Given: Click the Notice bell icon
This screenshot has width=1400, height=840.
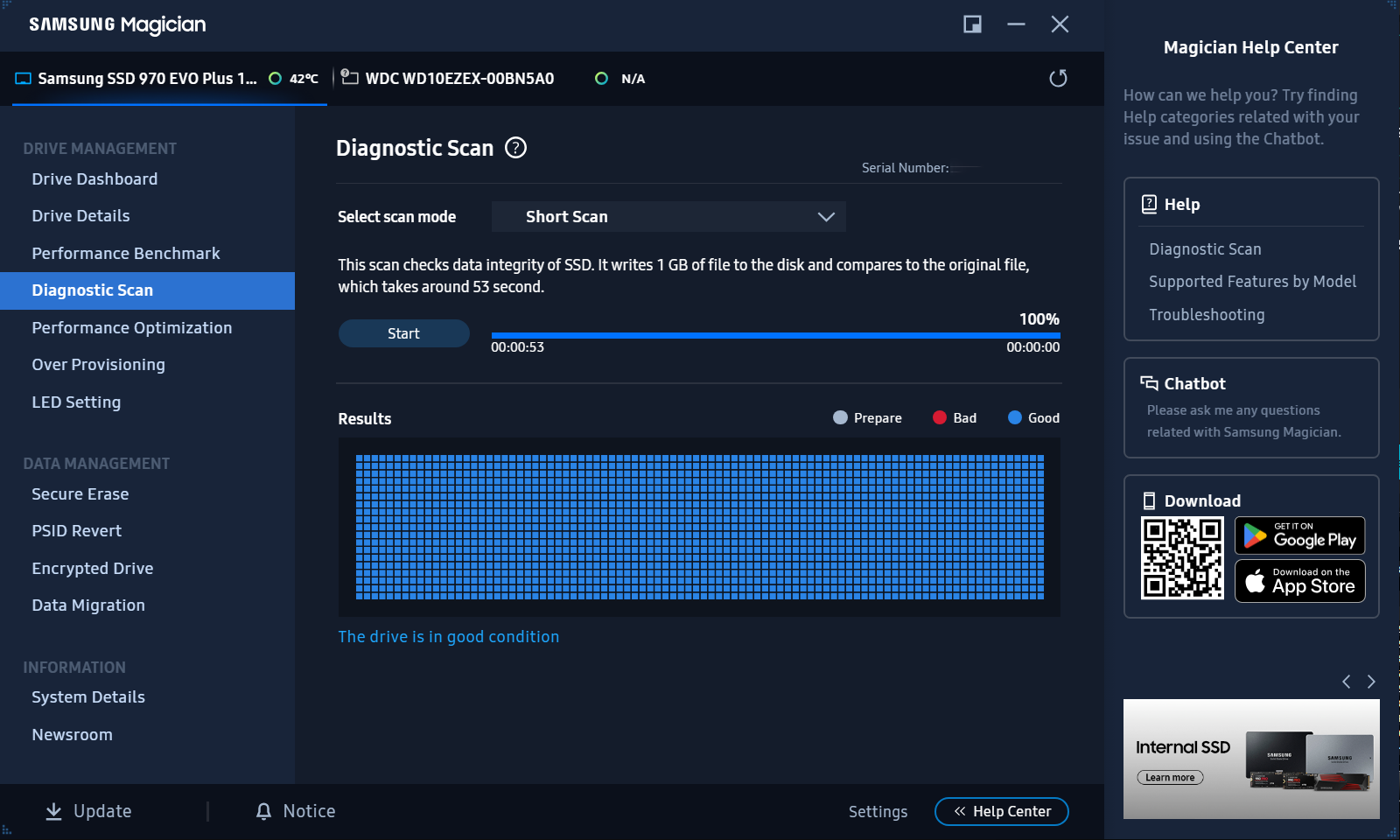Looking at the screenshot, I should tap(263, 812).
